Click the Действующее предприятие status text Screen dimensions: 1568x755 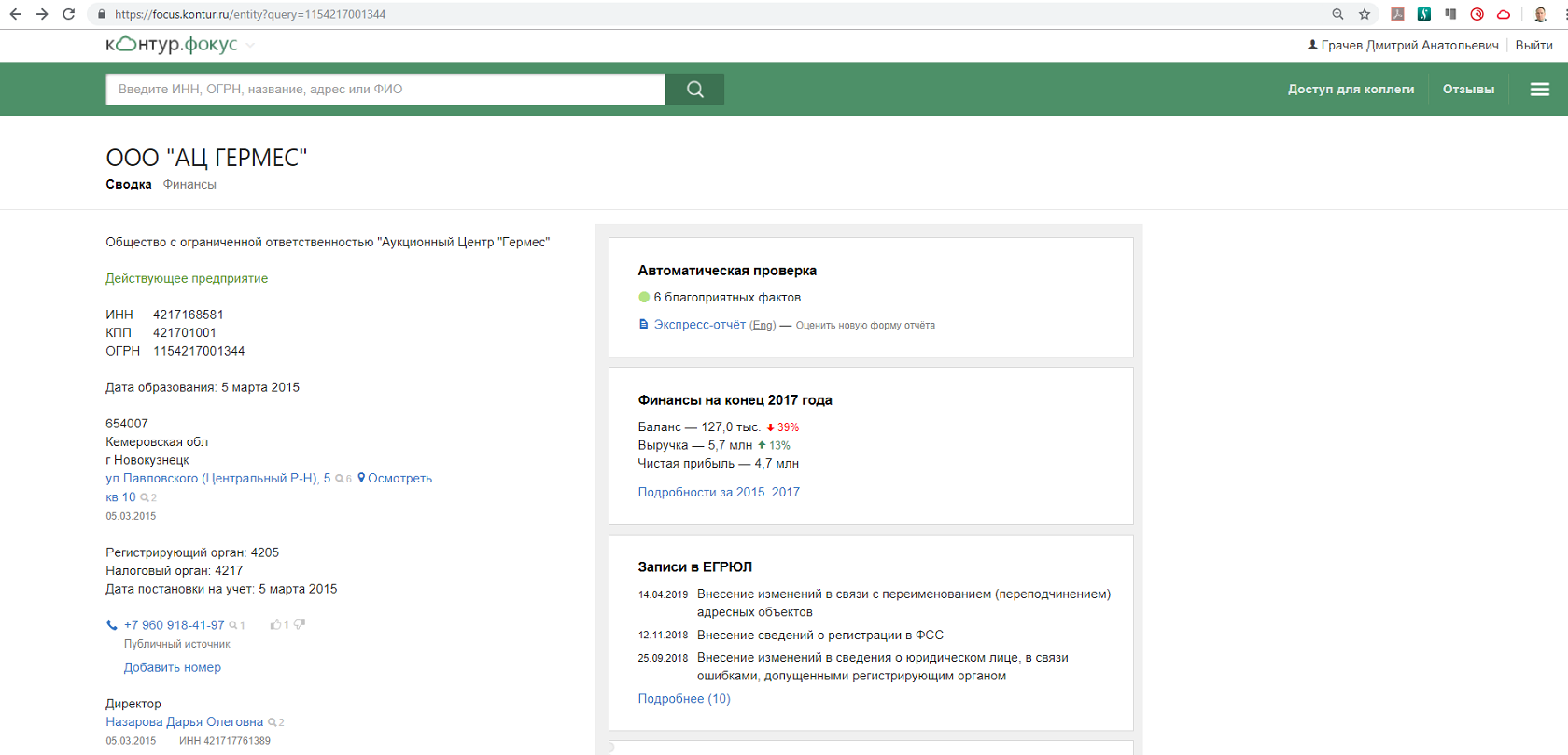point(187,278)
